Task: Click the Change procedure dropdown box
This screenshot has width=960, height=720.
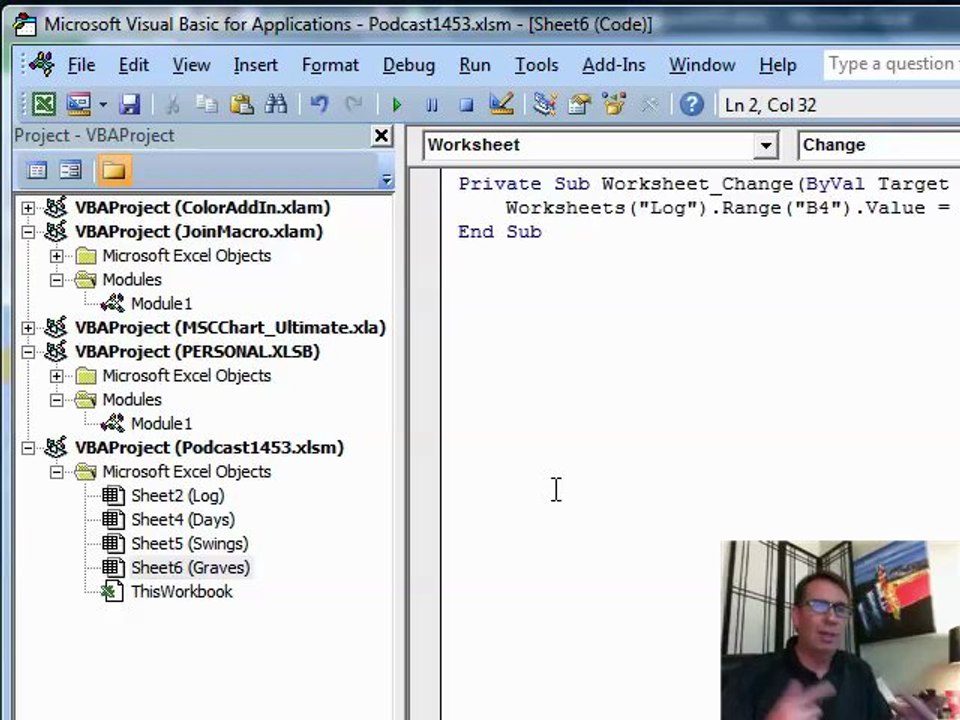Action: coord(879,145)
